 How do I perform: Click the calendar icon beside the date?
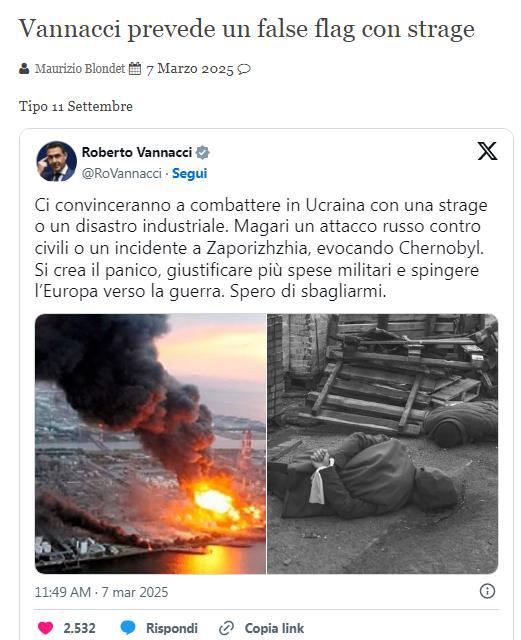click(x=135, y=68)
